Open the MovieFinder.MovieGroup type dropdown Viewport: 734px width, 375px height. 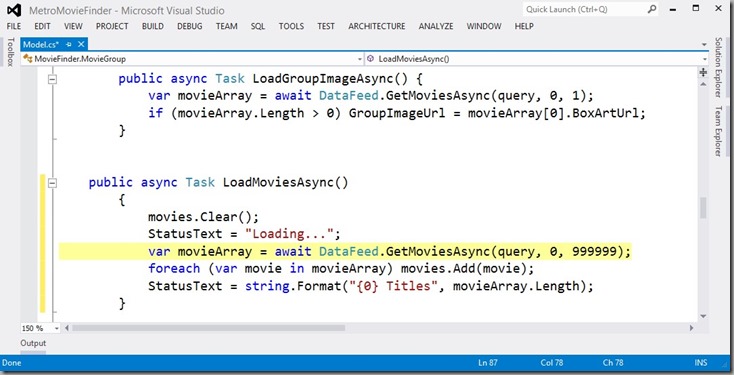[360, 59]
